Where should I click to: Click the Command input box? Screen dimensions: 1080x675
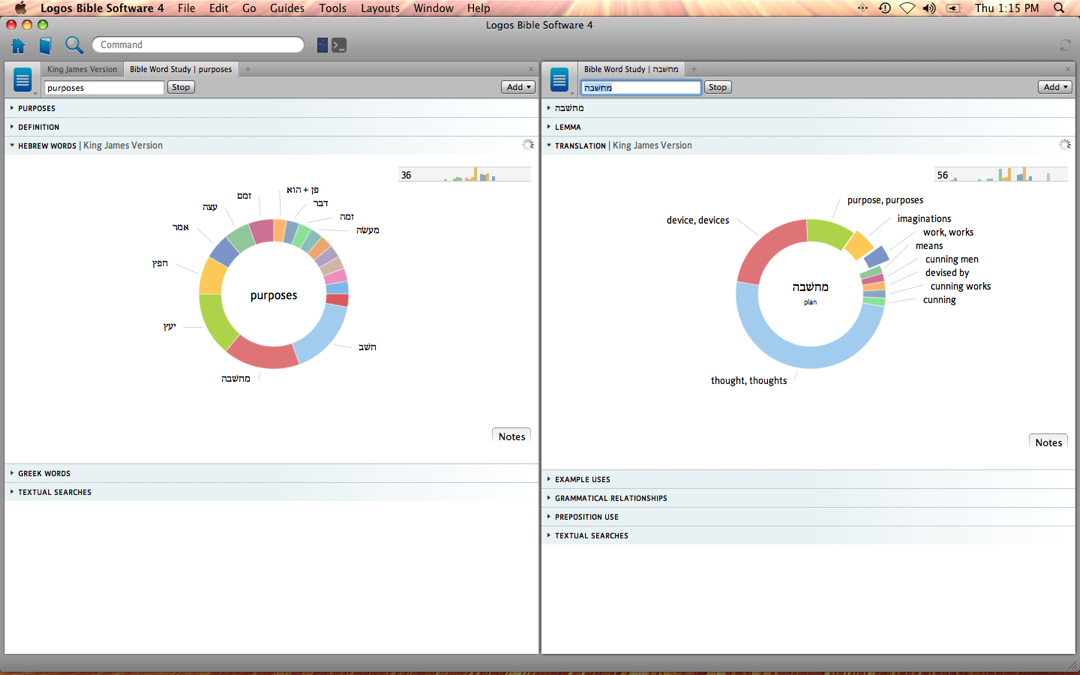point(198,45)
